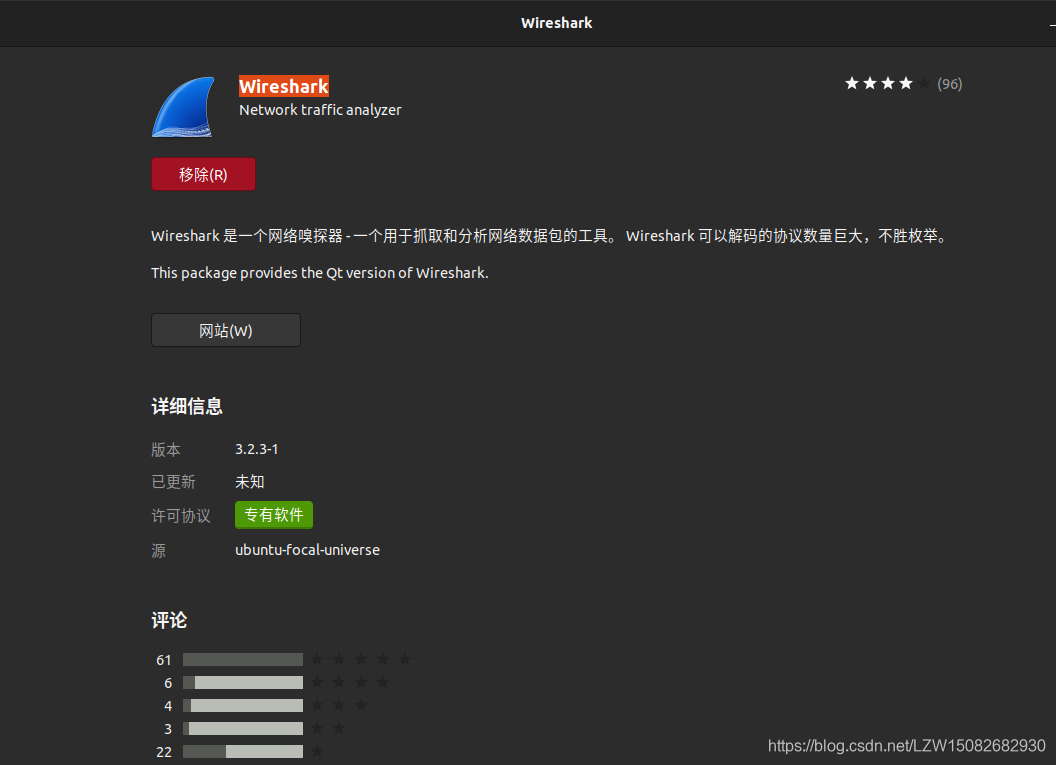Click the highlighted Wireshark title
Screen dimensions: 1056x765
[x=283, y=87]
